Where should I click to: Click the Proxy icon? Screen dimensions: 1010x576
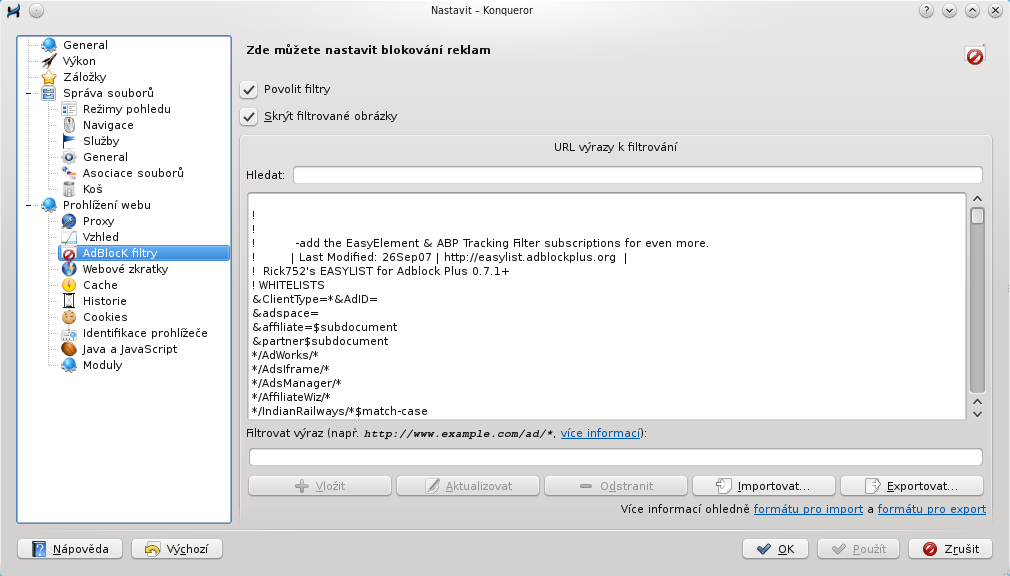[69, 221]
